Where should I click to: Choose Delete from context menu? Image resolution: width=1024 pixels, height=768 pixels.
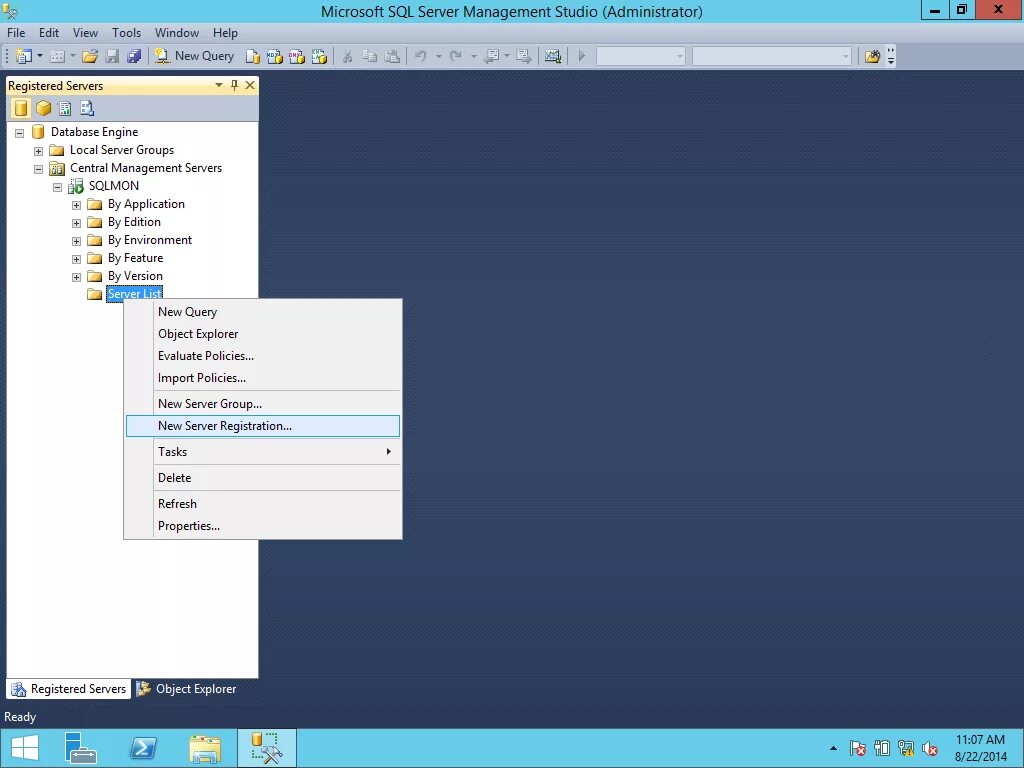263,478
